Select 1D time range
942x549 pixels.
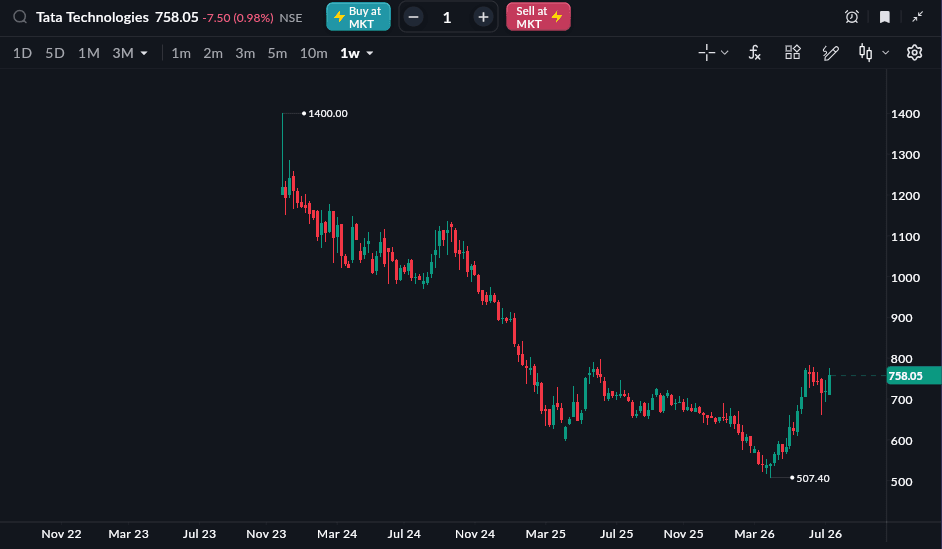point(22,53)
